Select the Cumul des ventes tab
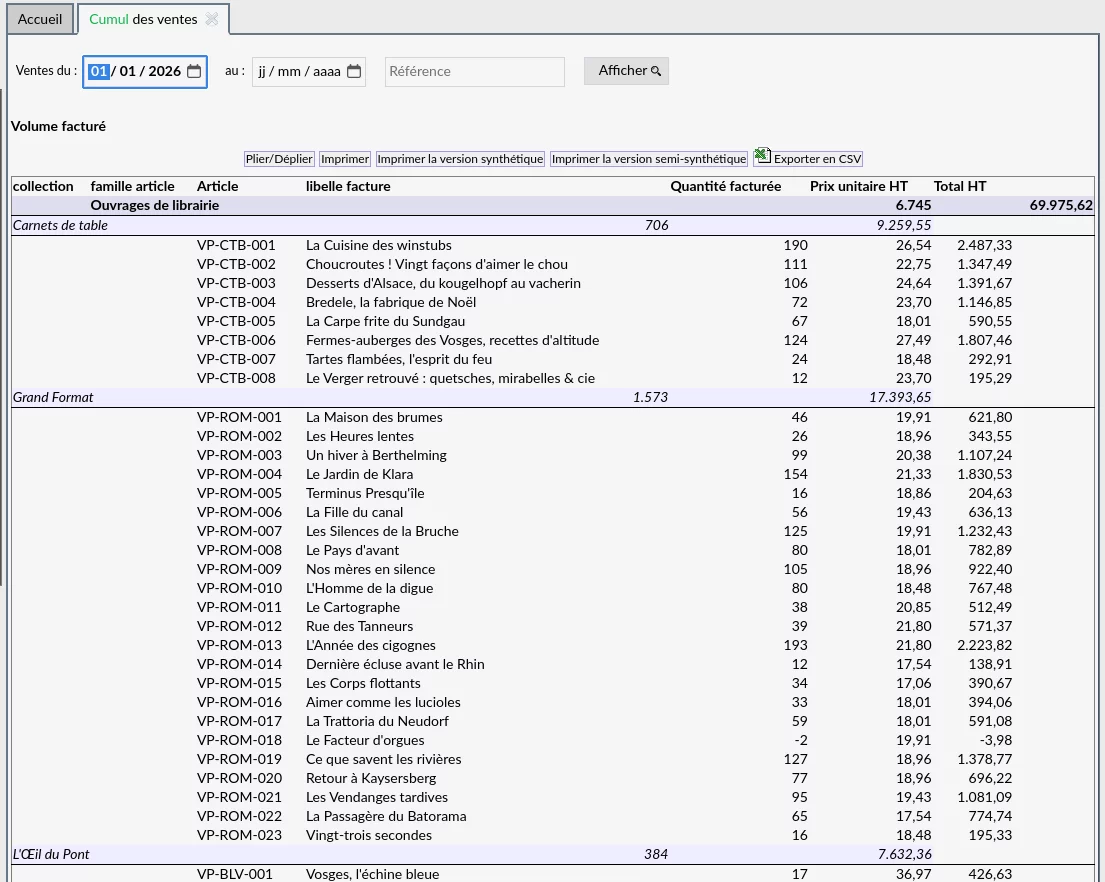This screenshot has width=1105, height=882. pyautogui.click(x=143, y=19)
